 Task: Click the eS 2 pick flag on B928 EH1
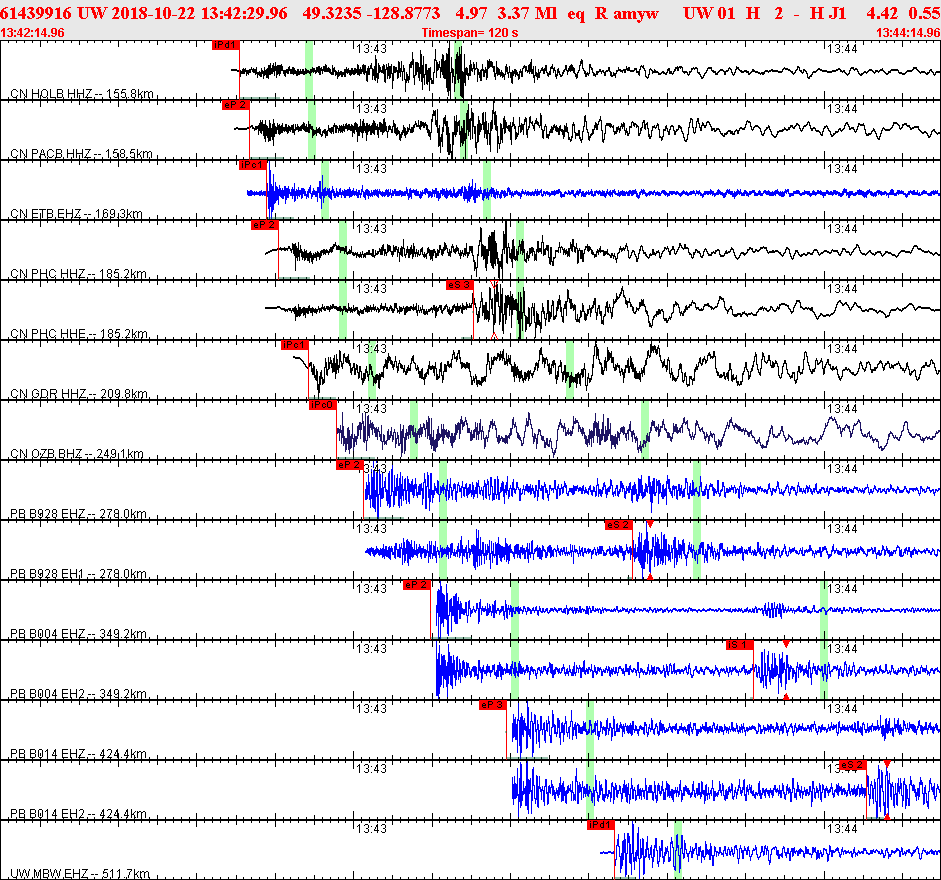[x=619, y=525]
